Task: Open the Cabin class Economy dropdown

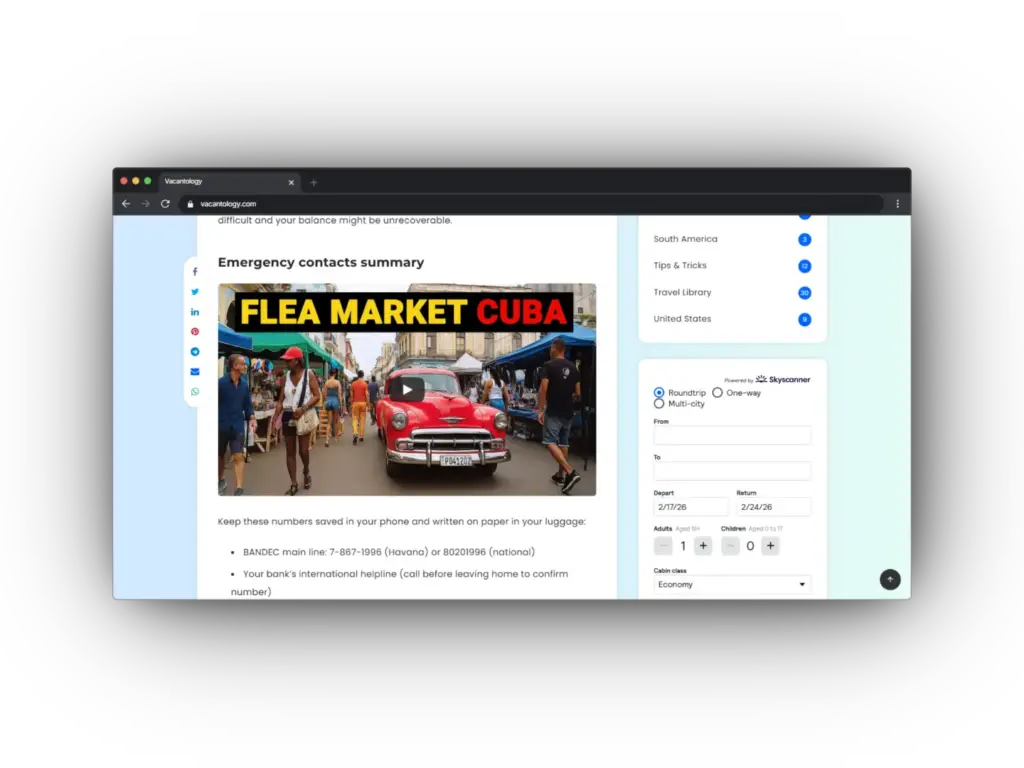Action: pyautogui.click(x=732, y=584)
